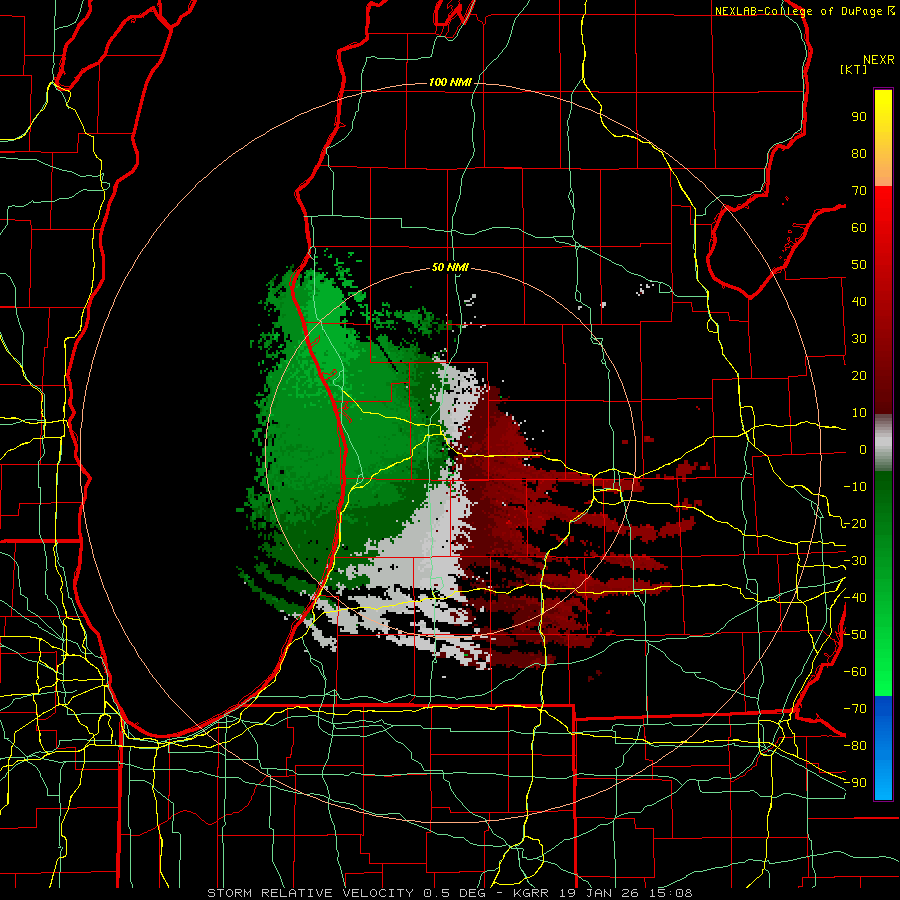The image size is (900, 900).
Task: Click the 30 value on the velocity scale
Action: (859, 339)
